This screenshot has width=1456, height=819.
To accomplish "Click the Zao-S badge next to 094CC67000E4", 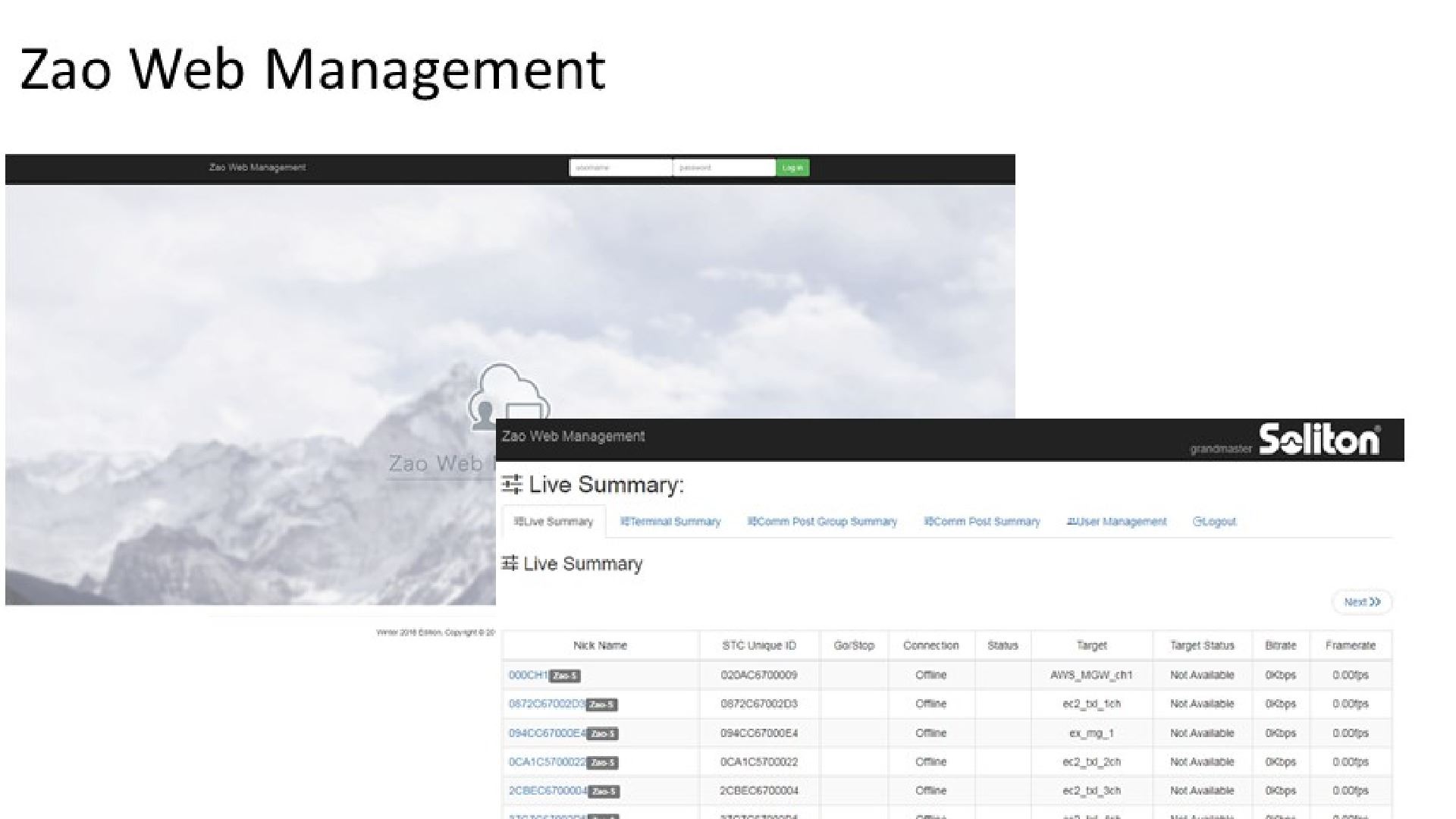I will point(604,733).
